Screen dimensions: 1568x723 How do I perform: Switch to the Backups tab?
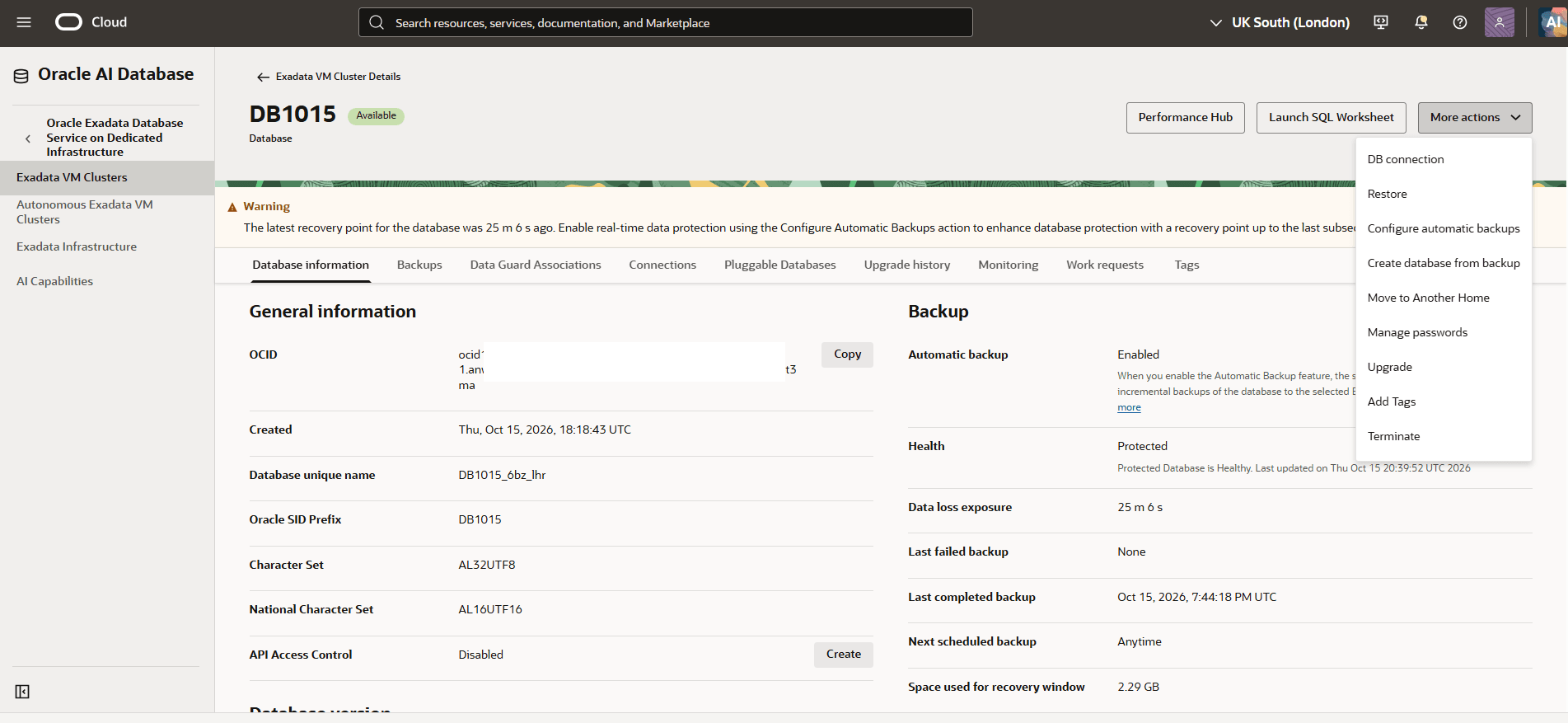tap(419, 265)
